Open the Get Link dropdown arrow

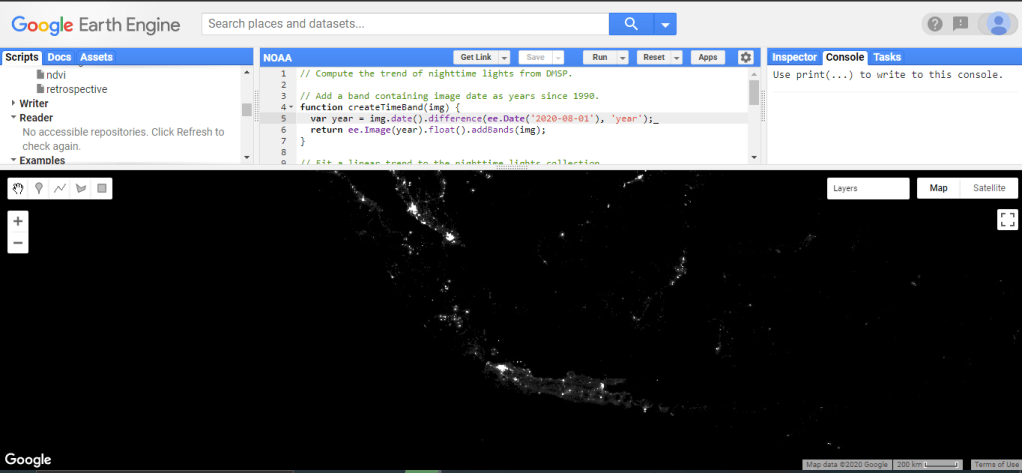click(504, 58)
